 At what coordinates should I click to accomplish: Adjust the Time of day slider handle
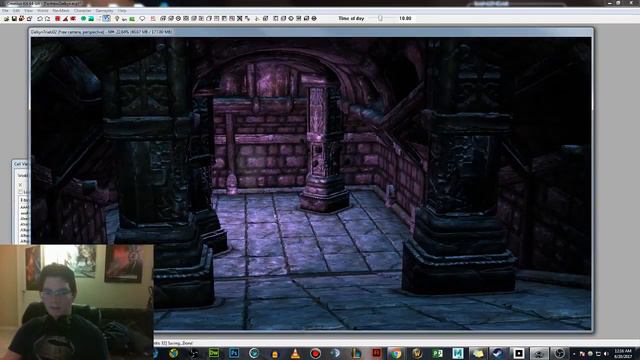[x=380, y=18]
